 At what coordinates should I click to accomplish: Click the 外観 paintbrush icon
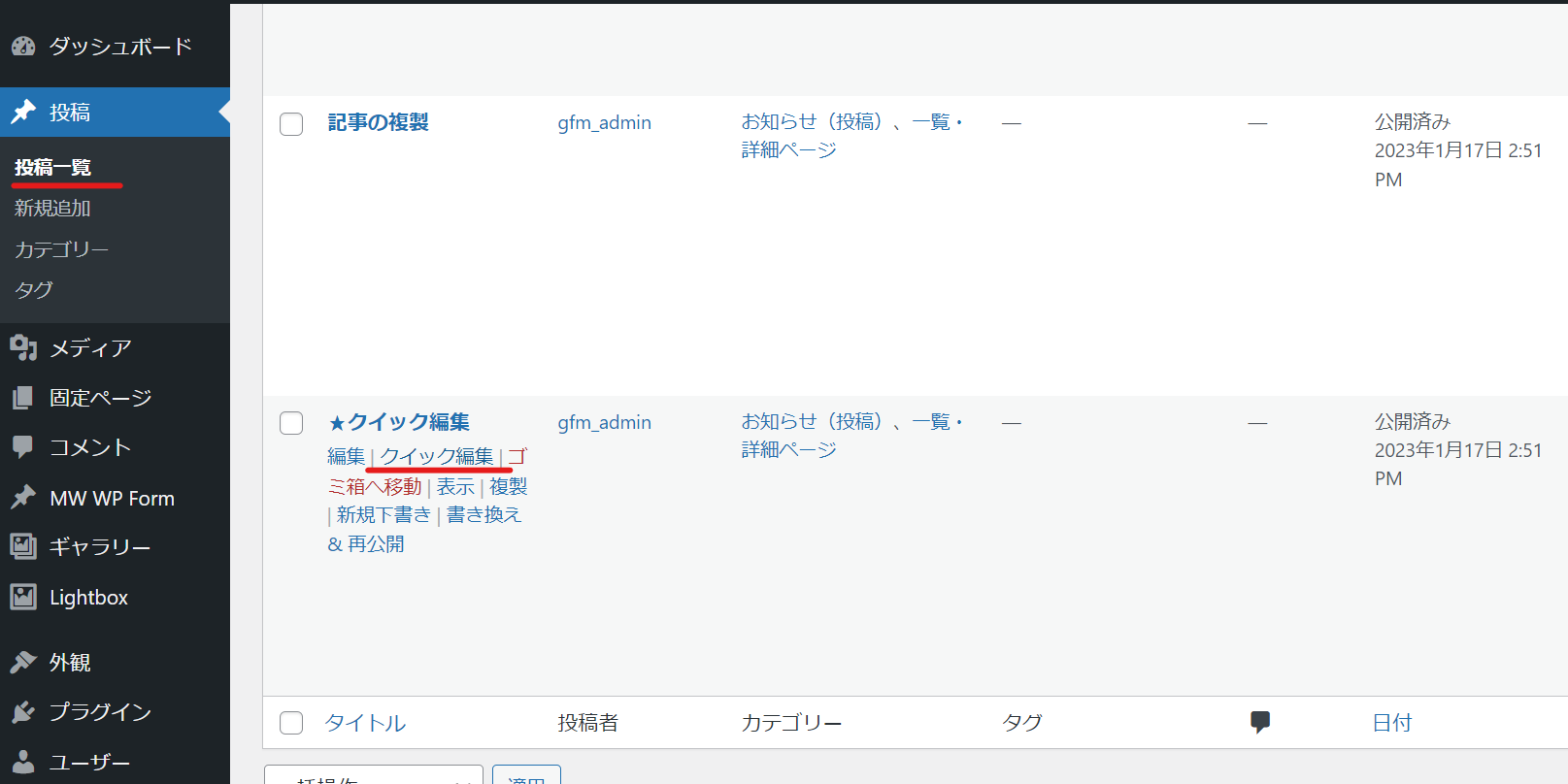click(23, 662)
